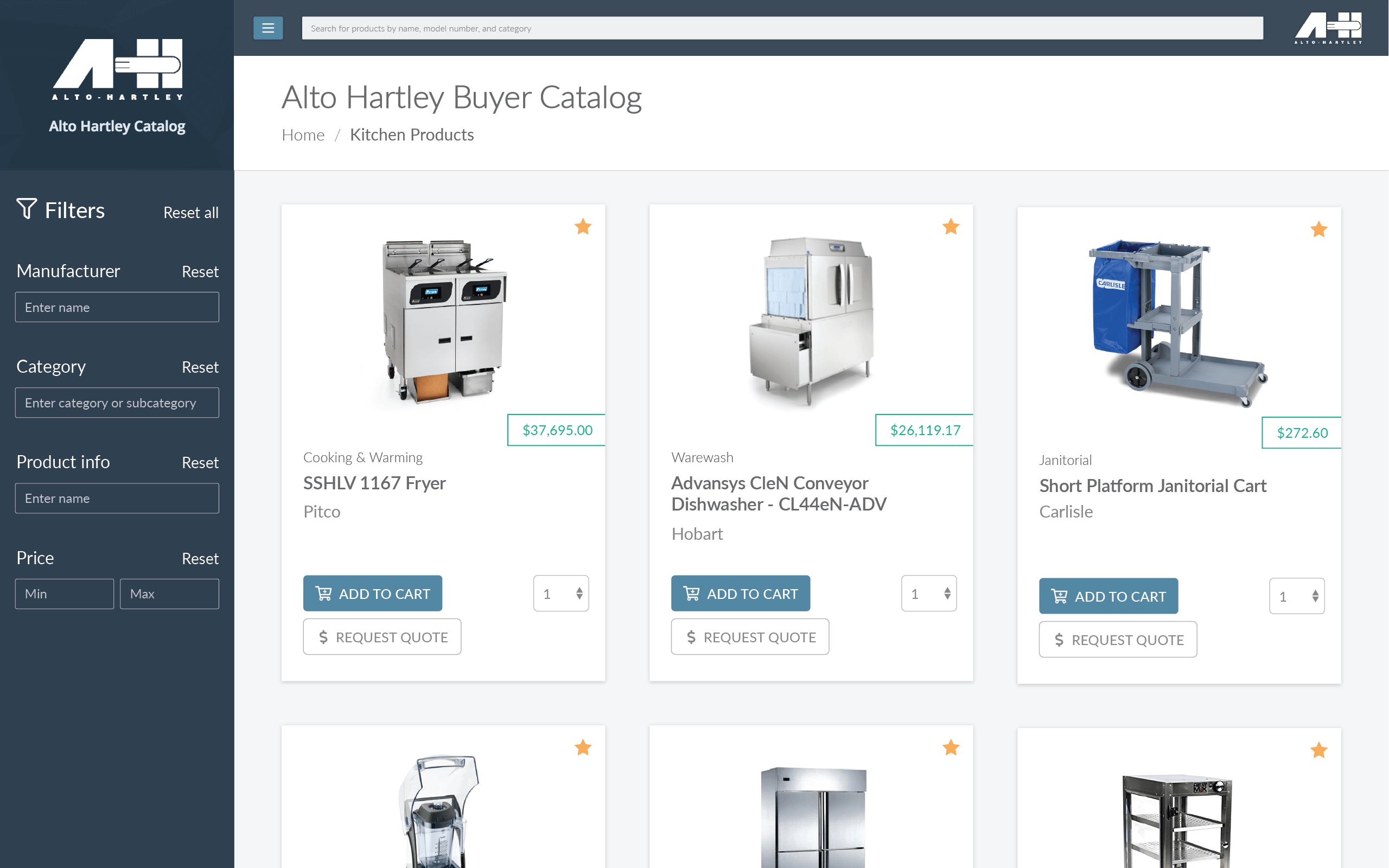This screenshot has height=868, width=1389.
Task: Unfavorite the Advansys CleN Conveyor Dishwasher
Action: tap(951, 226)
